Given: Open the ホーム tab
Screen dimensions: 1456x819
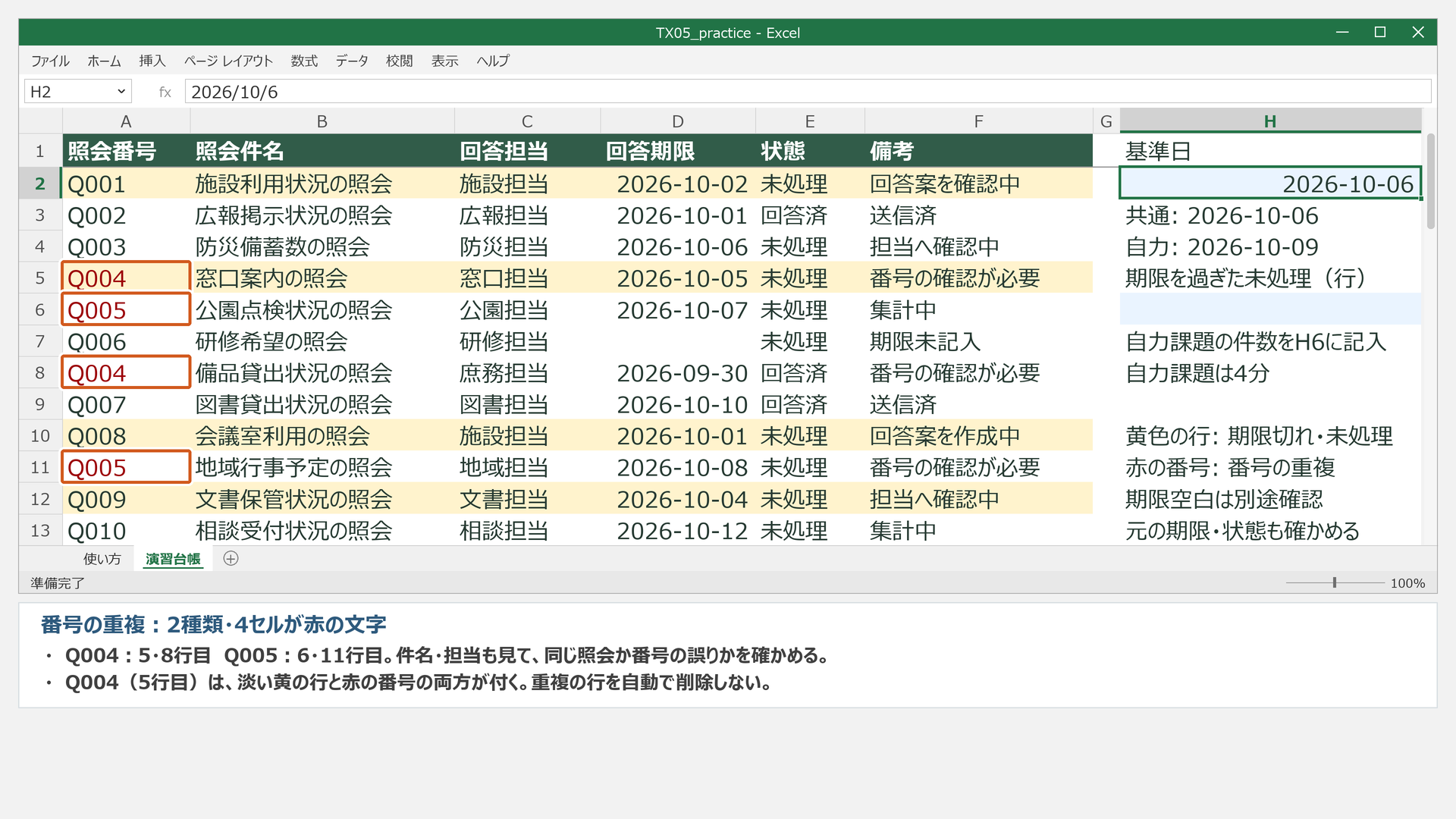Looking at the screenshot, I should [x=104, y=61].
